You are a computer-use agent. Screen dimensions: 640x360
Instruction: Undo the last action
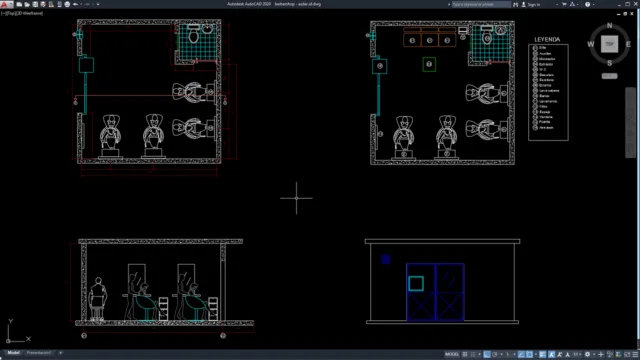pos(76,4)
